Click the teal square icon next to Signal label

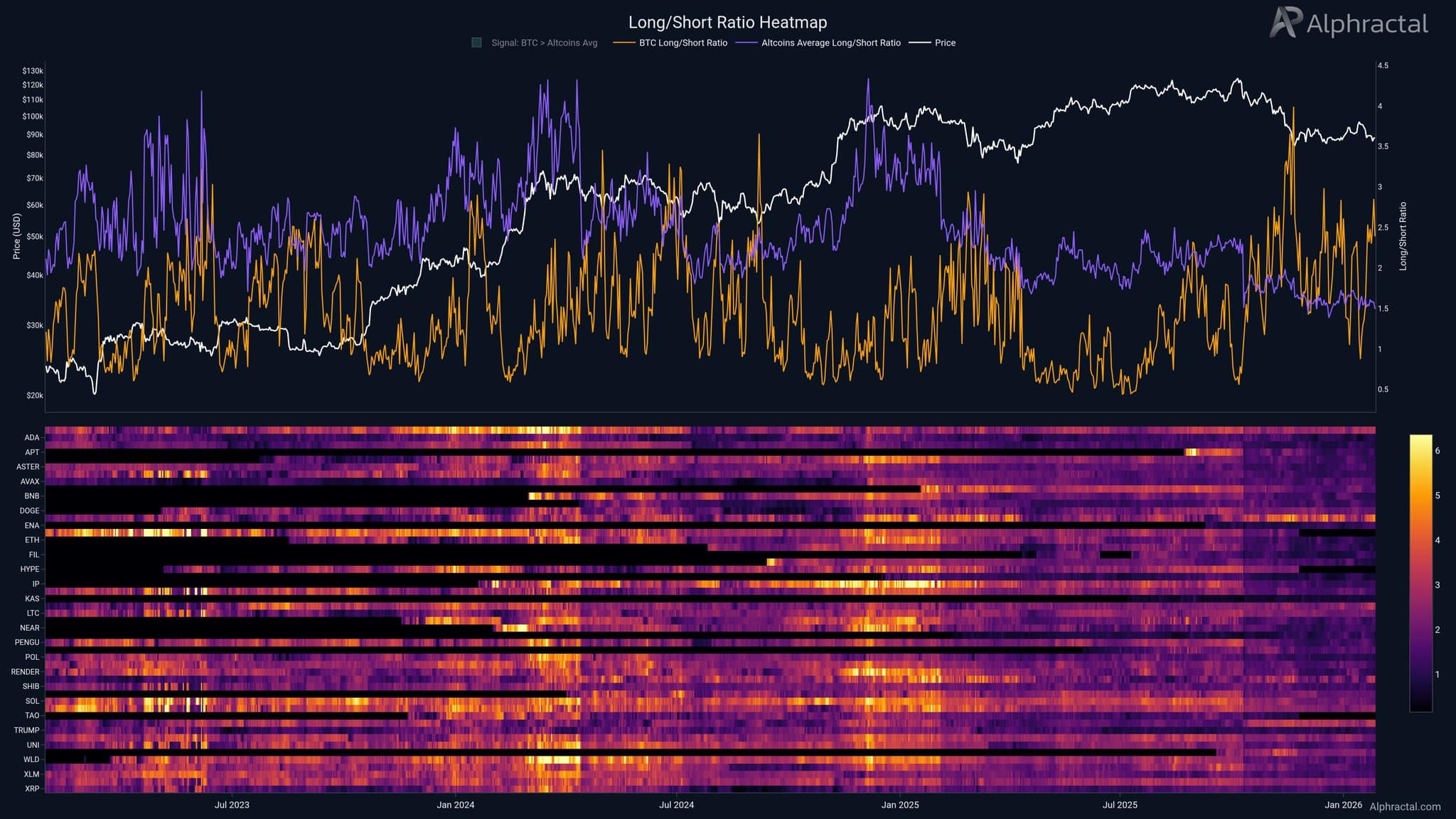475,43
